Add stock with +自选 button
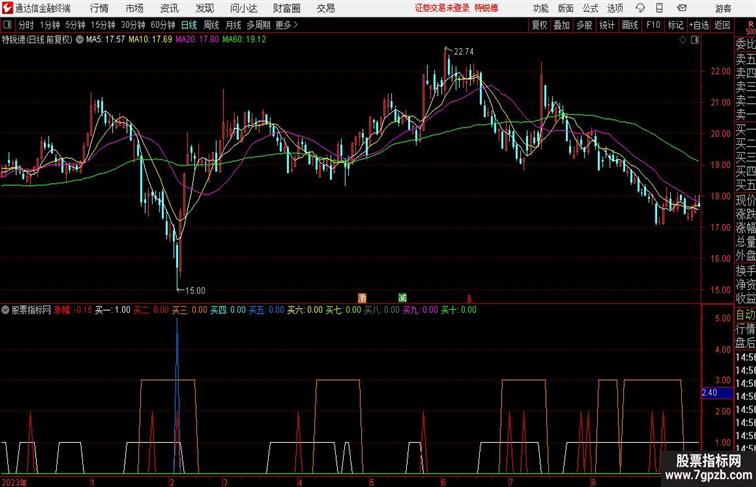 click(699, 25)
